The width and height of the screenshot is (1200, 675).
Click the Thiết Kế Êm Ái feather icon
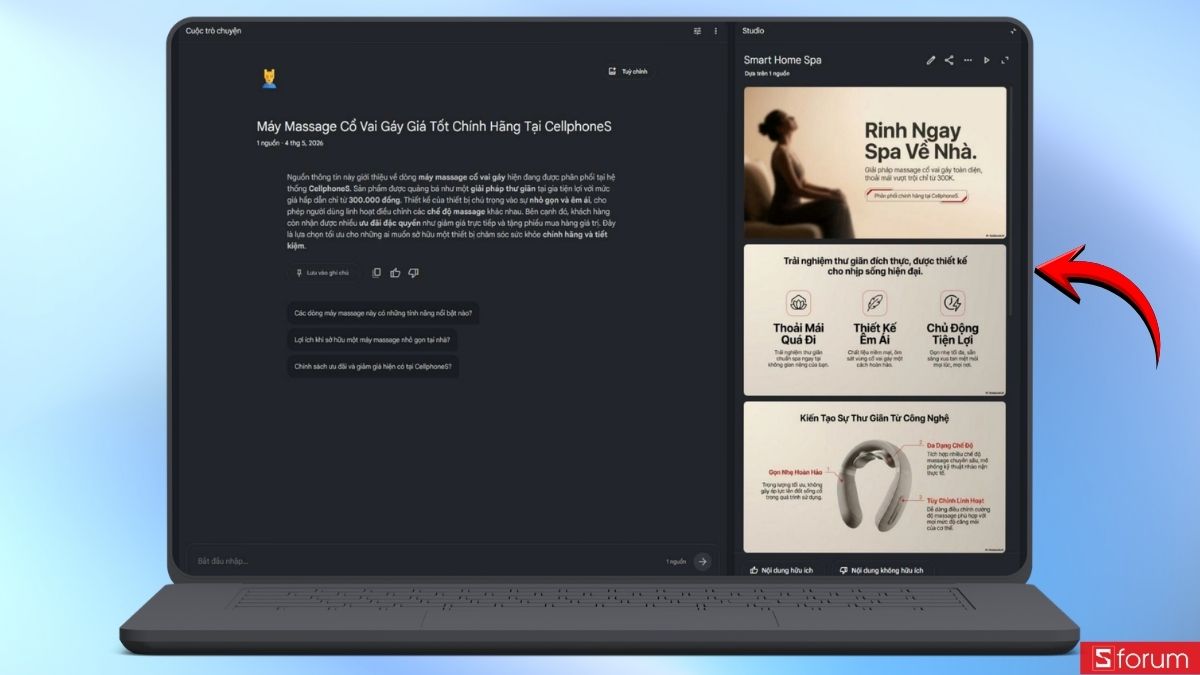875,303
